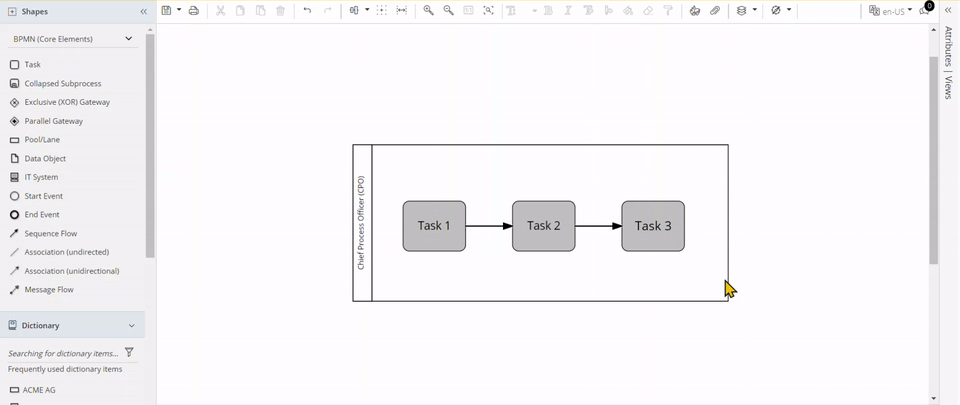This screenshot has width=960, height=405.
Task: Open the en-US language dropdown
Action: coord(891,11)
